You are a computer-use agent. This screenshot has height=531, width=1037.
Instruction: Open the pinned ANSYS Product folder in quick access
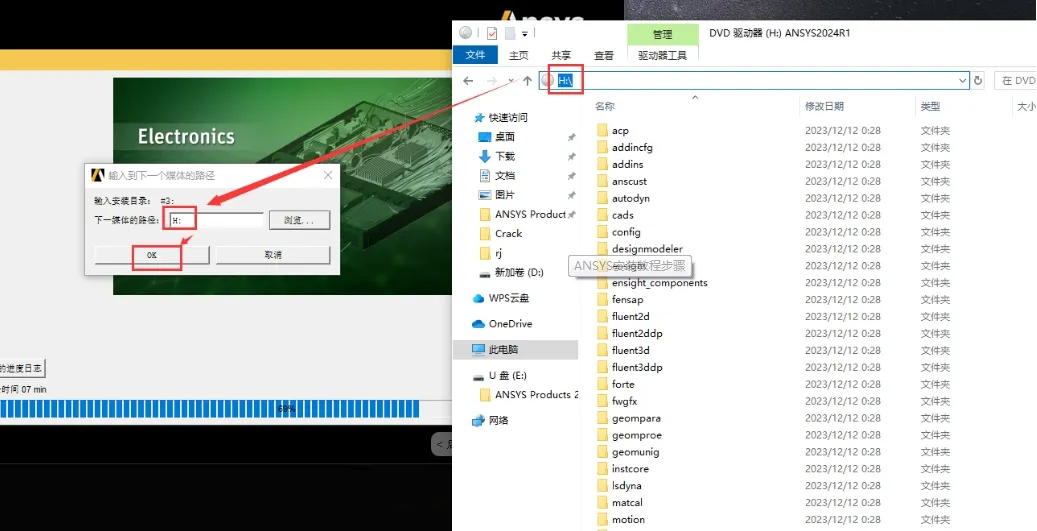click(x=530, y=214)
